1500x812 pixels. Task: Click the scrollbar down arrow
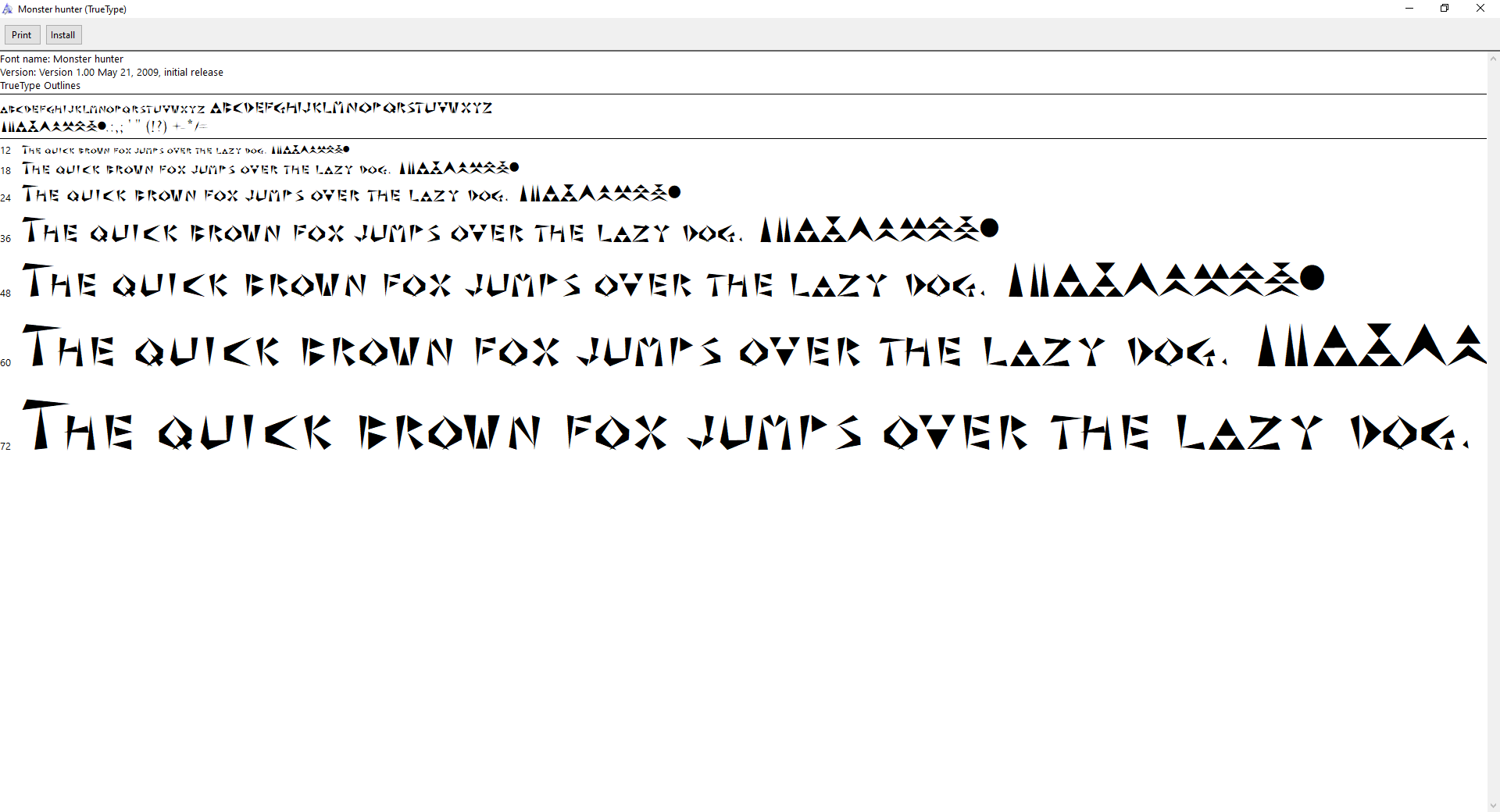click(x=1493, y=806)
